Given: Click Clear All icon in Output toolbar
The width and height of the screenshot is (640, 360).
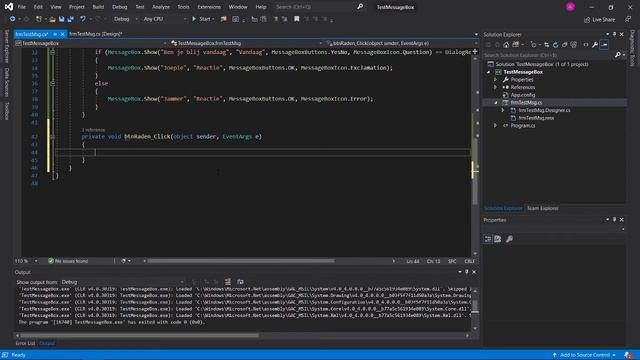Looking at the screenshot, I should (228, 282).
